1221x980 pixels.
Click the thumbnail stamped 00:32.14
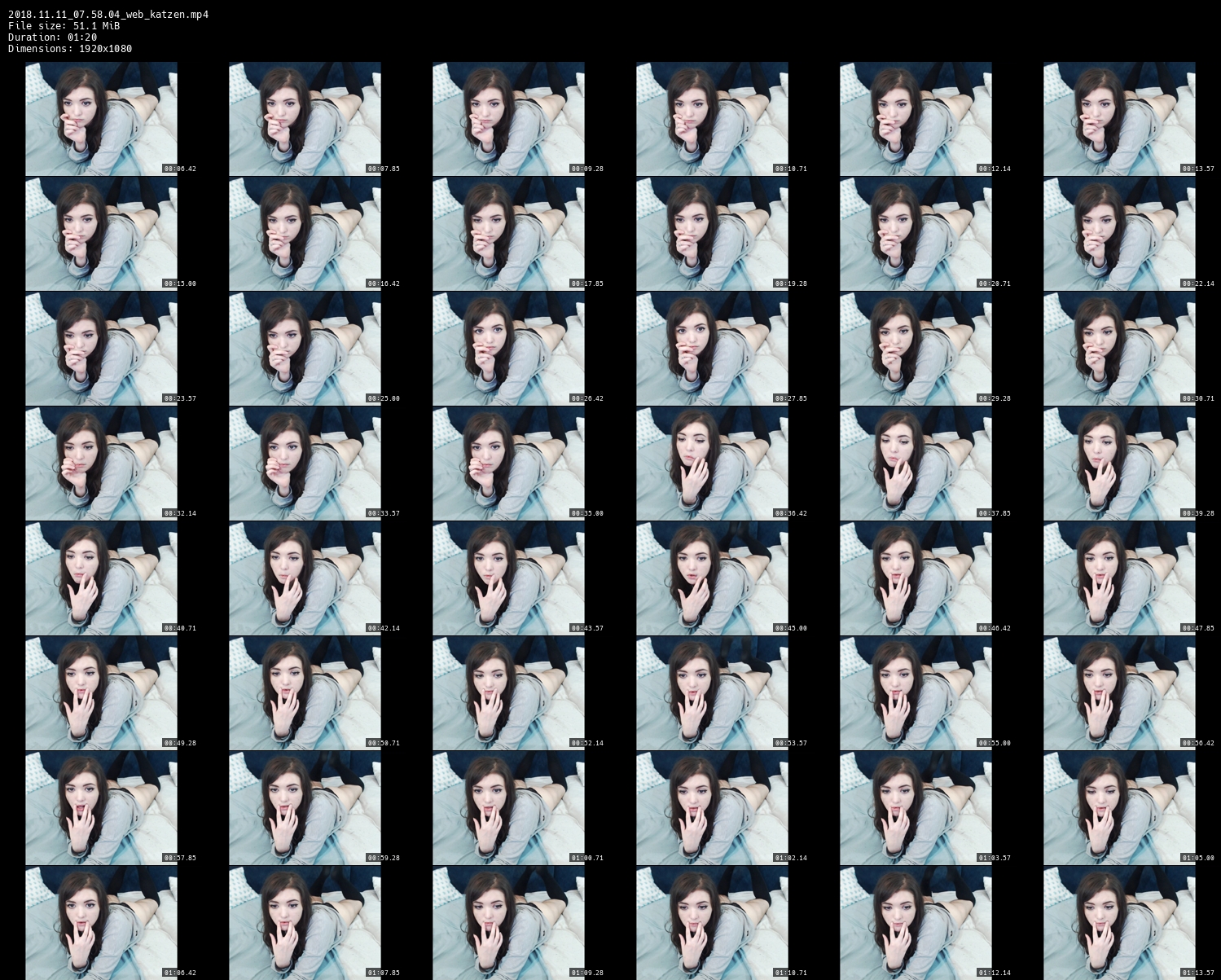(x=102, y=464)
